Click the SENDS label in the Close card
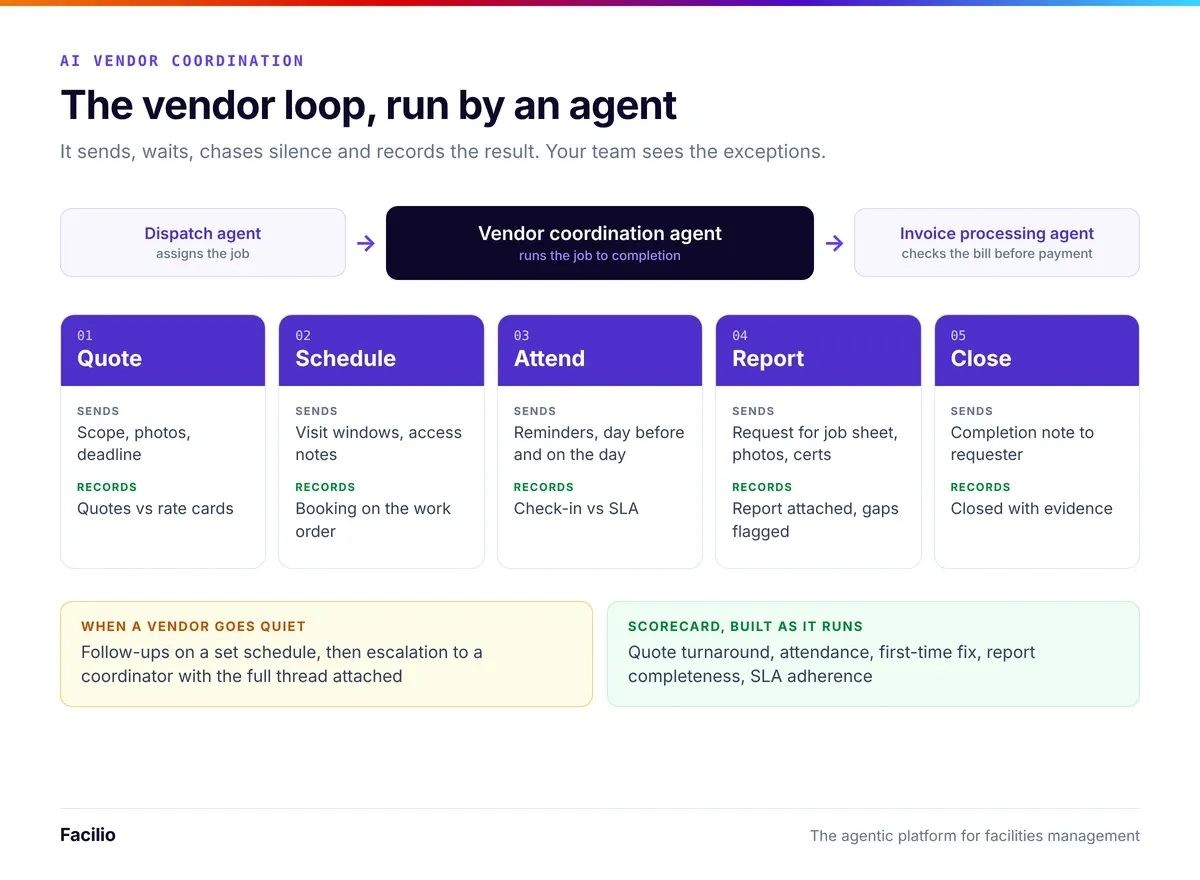The width and height of the screenshot is (1200, 880). 972,411
